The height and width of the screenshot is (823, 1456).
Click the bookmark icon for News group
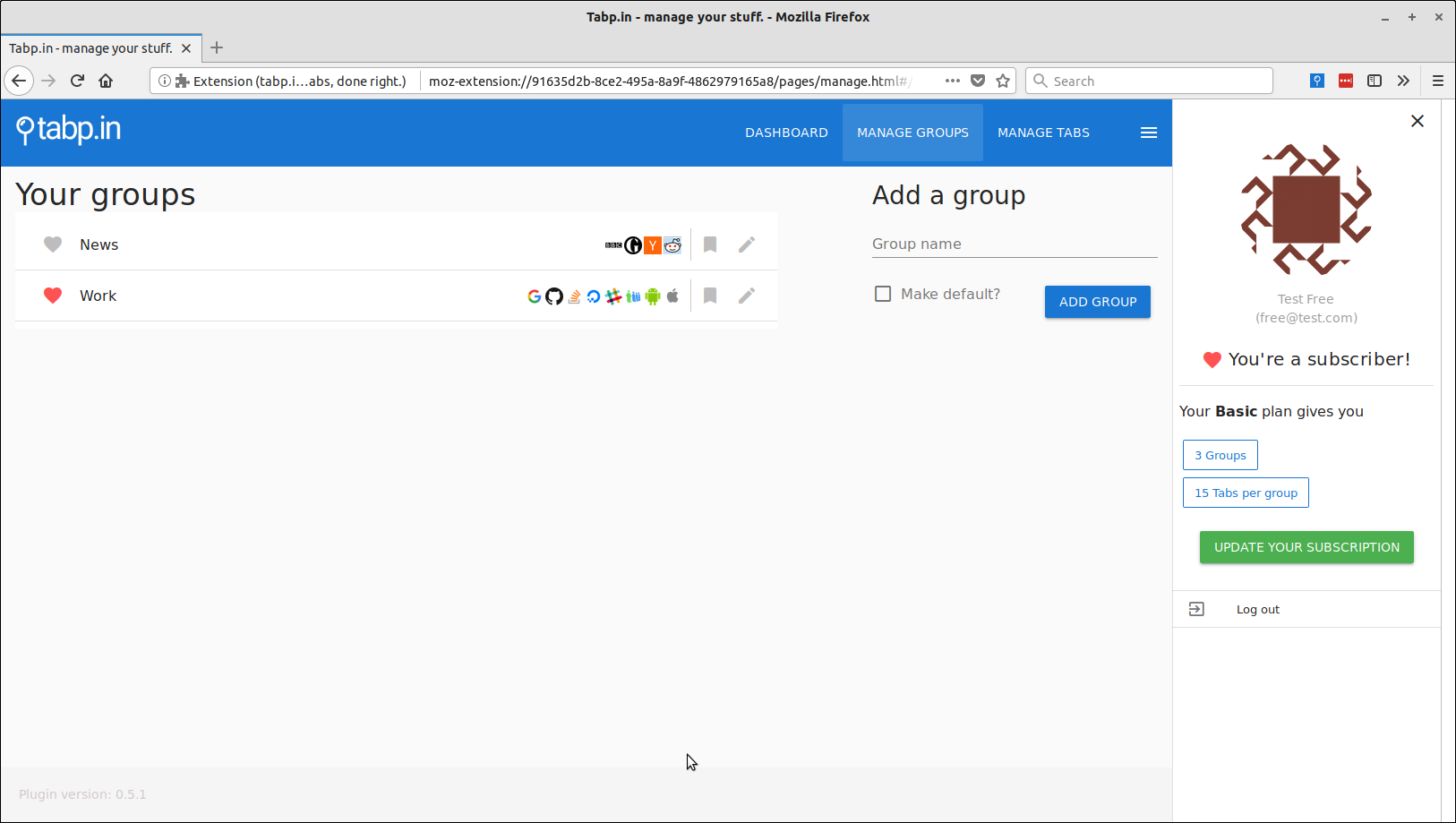click(710, 244)
